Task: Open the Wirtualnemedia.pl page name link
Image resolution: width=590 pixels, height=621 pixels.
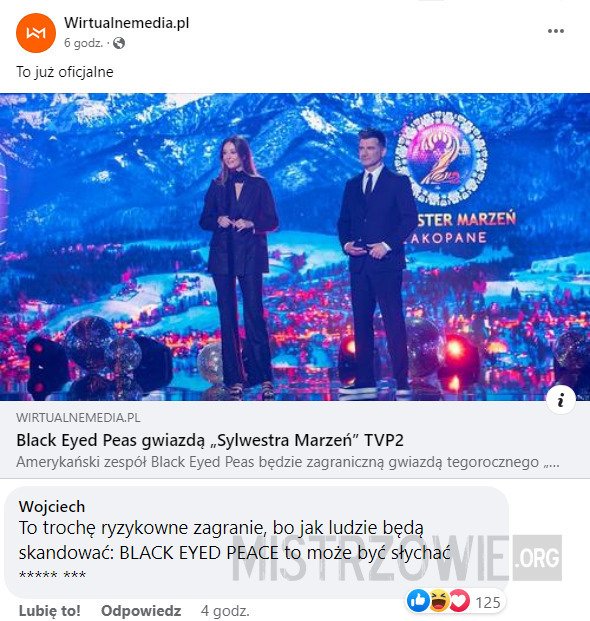Action: (127, 23)
